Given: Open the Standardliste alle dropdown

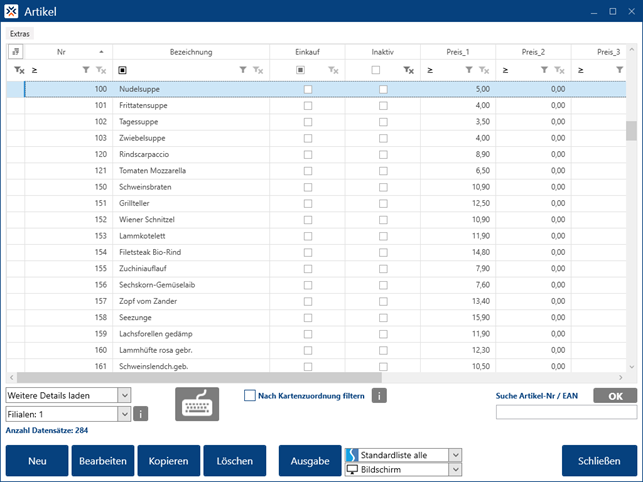Looking at the screenshot, I should coord(456,455).
